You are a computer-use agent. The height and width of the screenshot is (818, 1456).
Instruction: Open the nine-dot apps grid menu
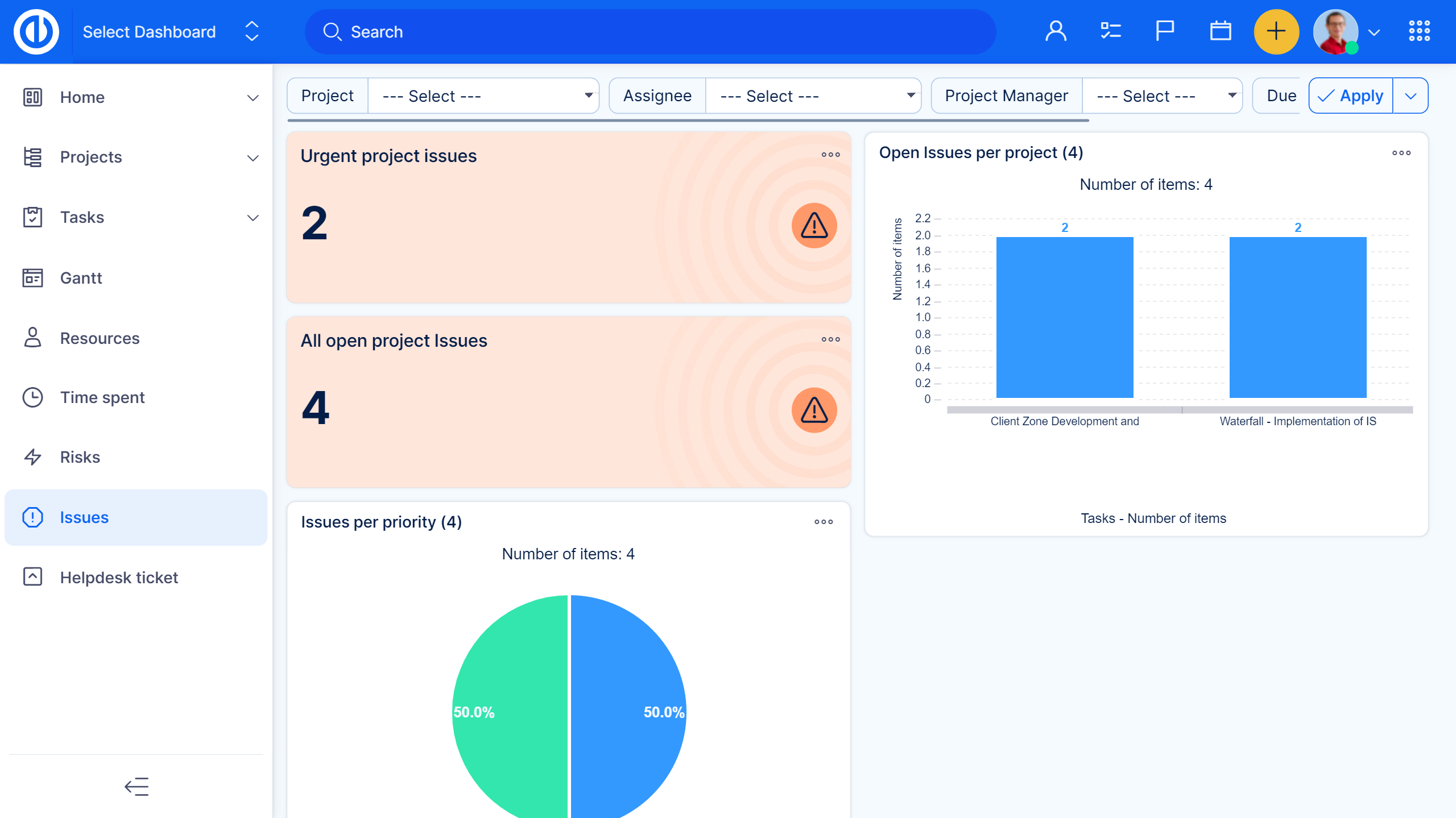pyautogui.click(x=1419, y=31)
